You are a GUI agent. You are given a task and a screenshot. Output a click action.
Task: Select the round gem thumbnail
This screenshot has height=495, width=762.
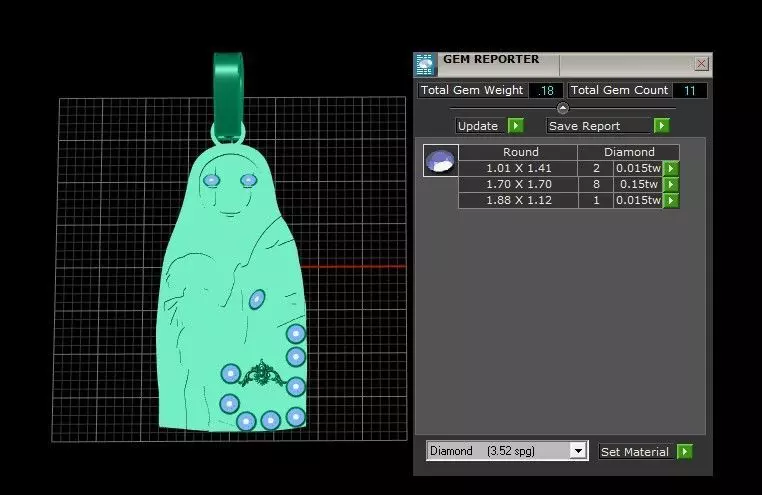tap(440, 160)
